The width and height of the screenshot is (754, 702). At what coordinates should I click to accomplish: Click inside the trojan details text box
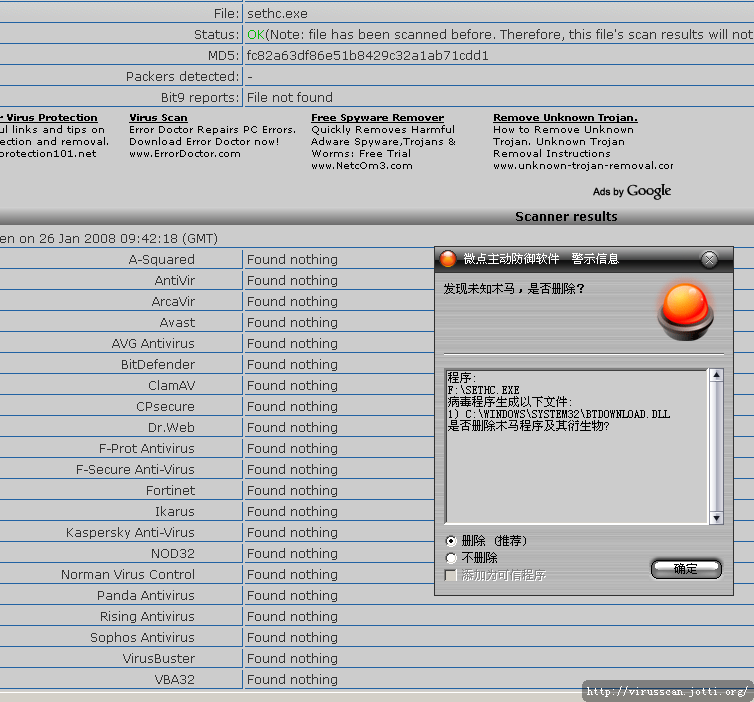click(575, 460)
